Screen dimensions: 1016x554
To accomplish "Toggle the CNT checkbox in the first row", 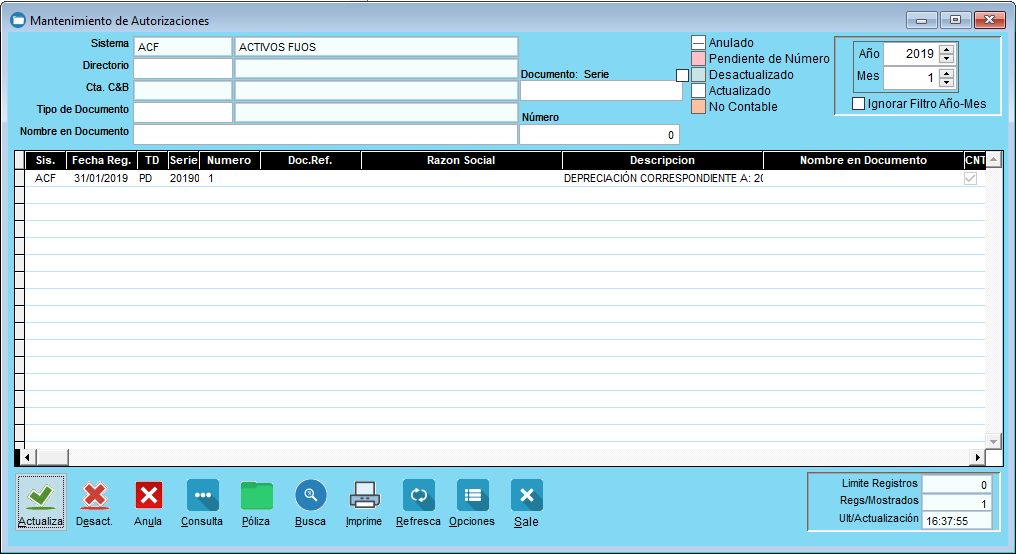I will coord(969,178).
